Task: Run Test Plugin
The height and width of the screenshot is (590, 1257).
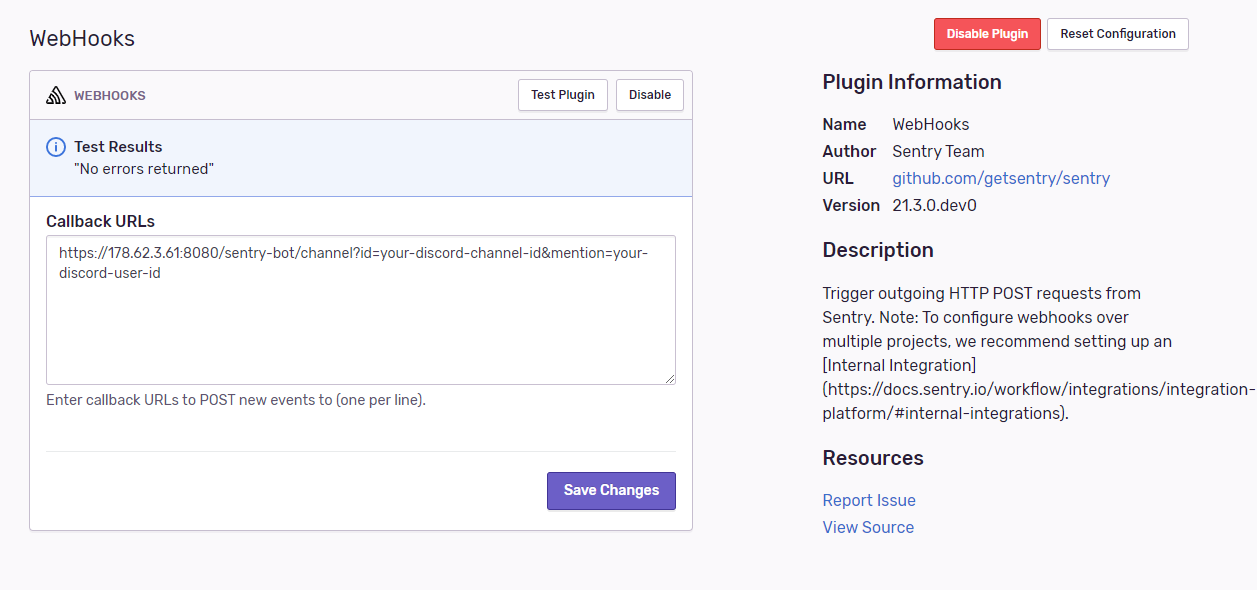Action: pyautogui.click(x=563, y=95)
